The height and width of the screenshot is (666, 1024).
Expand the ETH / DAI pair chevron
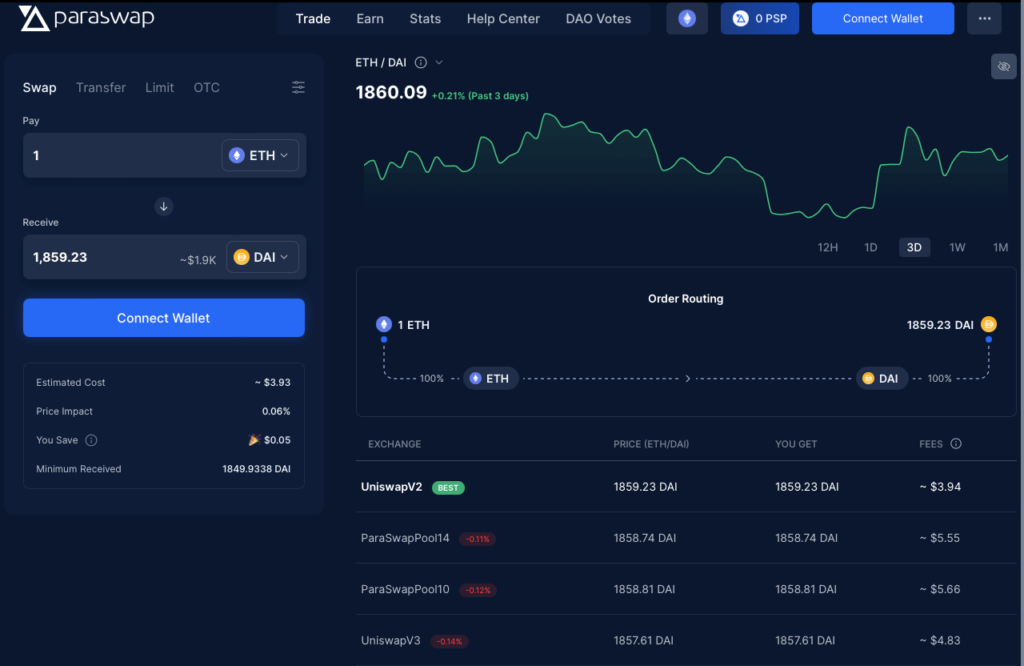[x=439, y=62]
